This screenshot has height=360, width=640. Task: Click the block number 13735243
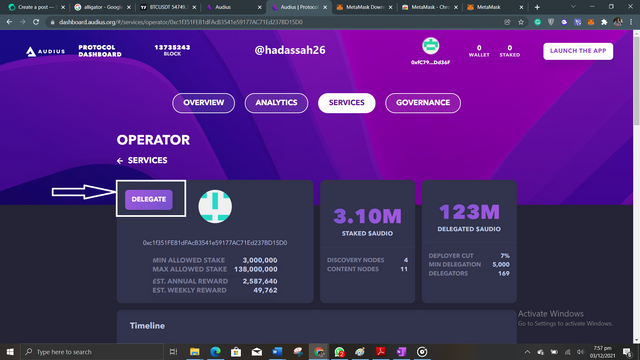[172, 48]
